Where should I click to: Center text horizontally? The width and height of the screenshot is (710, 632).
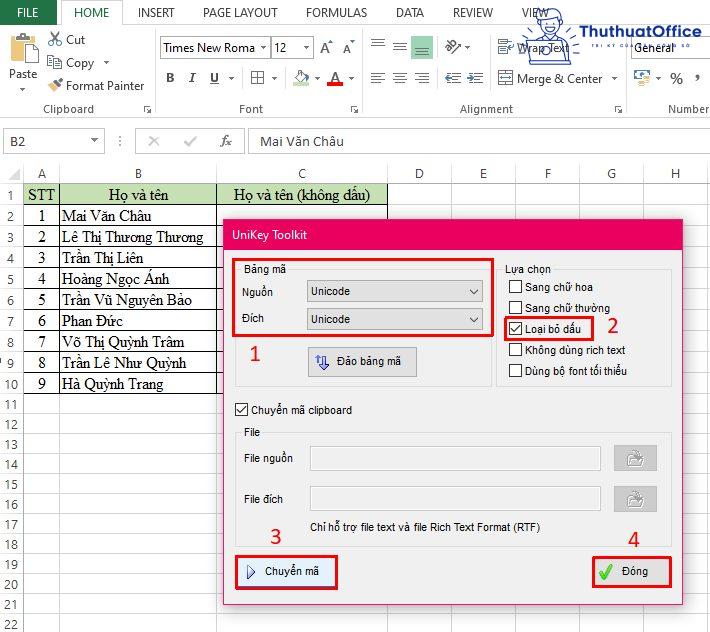click(400, 78)
